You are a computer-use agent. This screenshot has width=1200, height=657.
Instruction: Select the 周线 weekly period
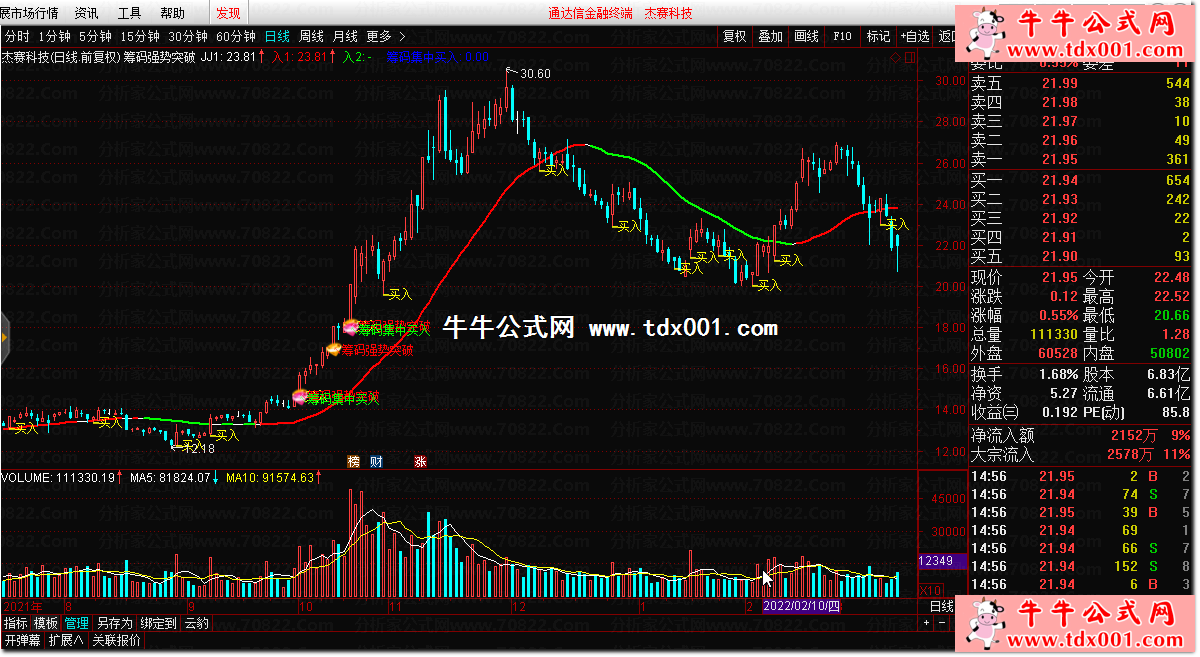(312, 37)
